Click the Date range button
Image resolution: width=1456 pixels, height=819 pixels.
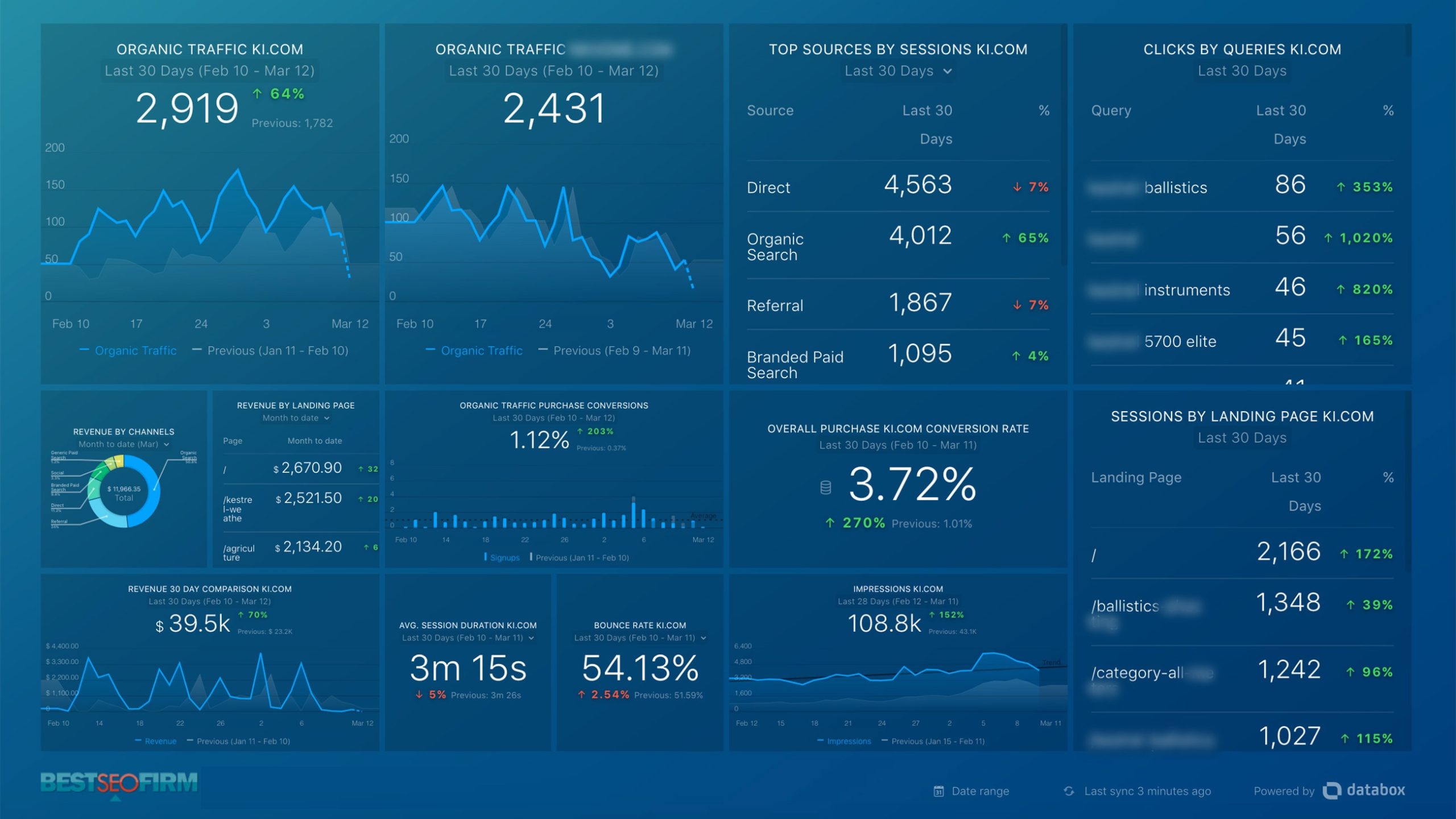pyautogui.click(x=971, y=791)
